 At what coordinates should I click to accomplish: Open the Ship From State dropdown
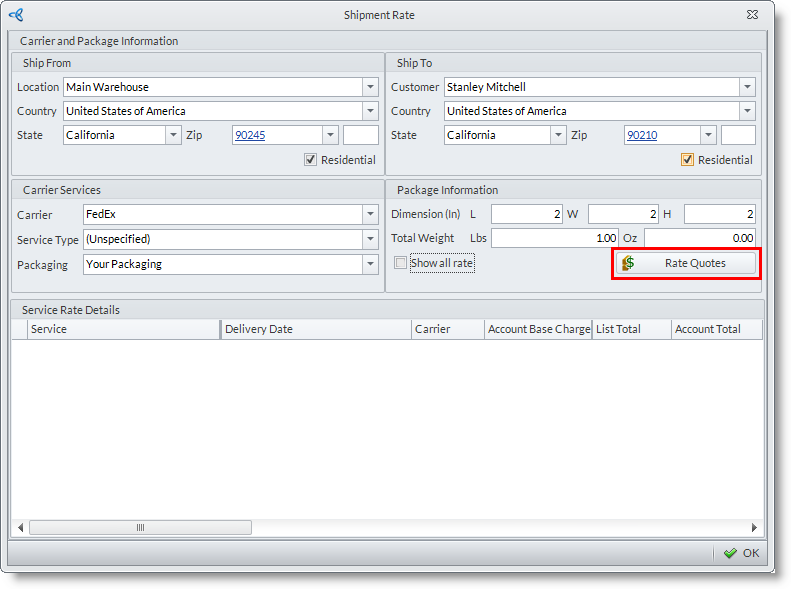click(173, 135)
